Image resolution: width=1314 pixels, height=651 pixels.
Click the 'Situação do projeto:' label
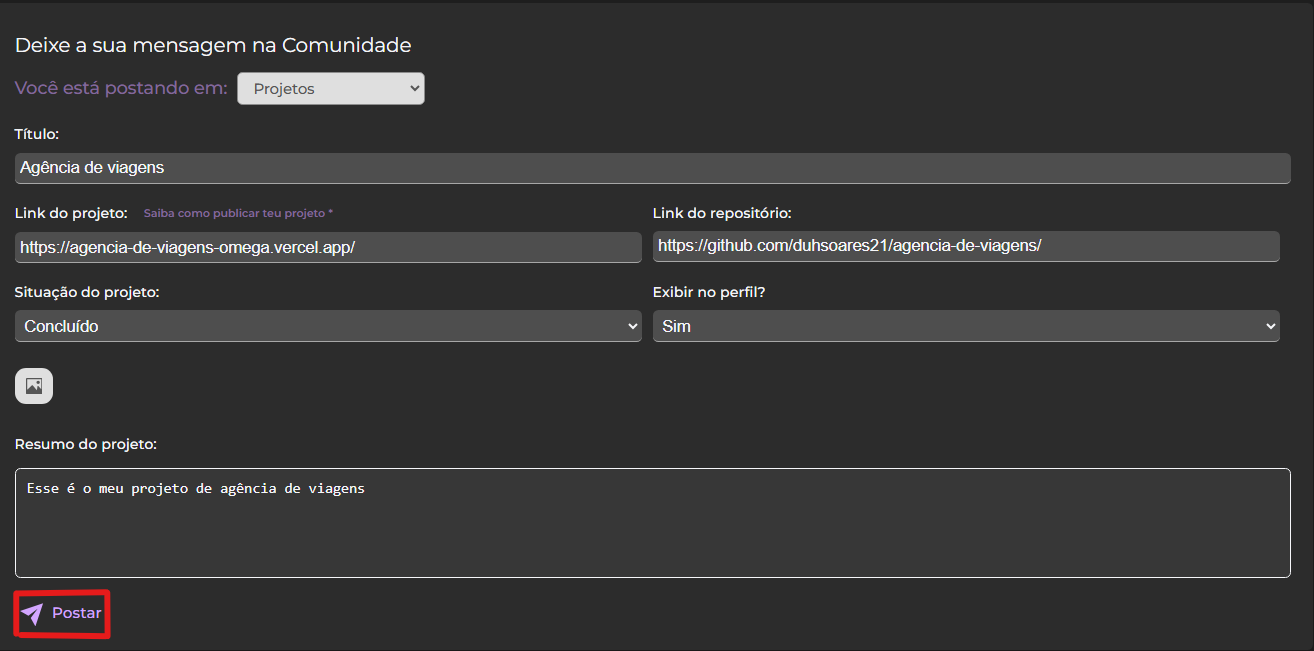(87, 292)
